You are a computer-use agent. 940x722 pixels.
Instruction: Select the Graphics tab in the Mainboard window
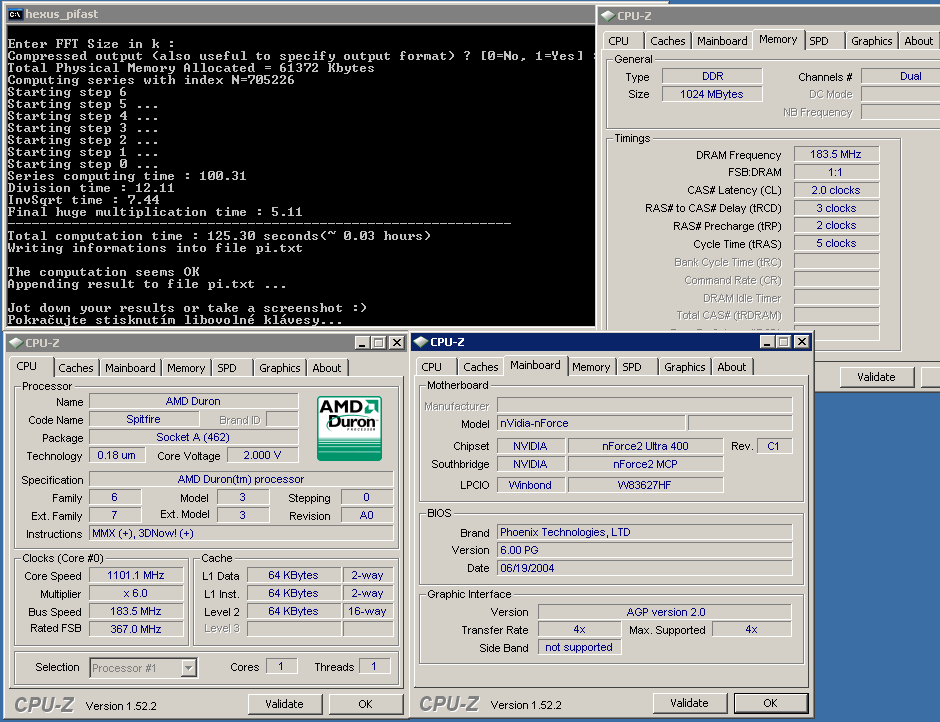pos(684,367)
